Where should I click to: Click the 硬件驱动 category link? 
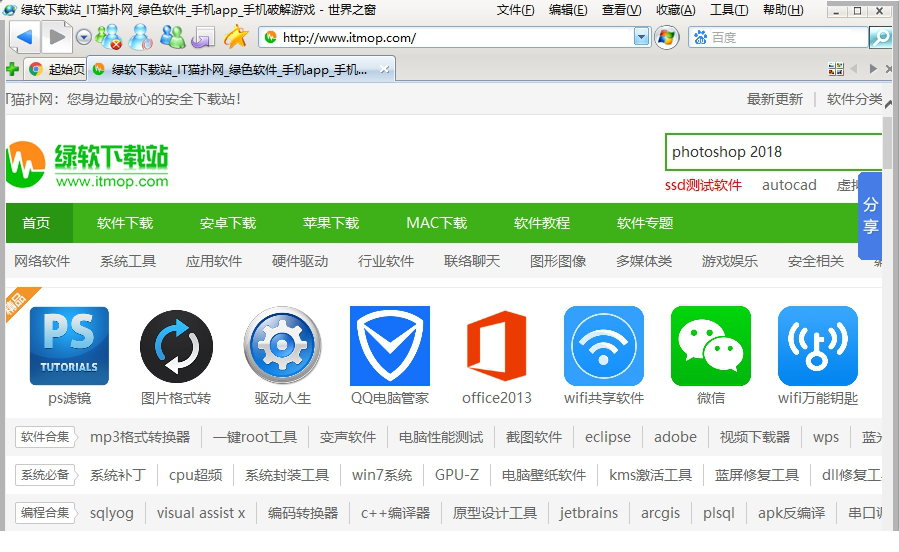pyautogui.click(x=300, y=261)
